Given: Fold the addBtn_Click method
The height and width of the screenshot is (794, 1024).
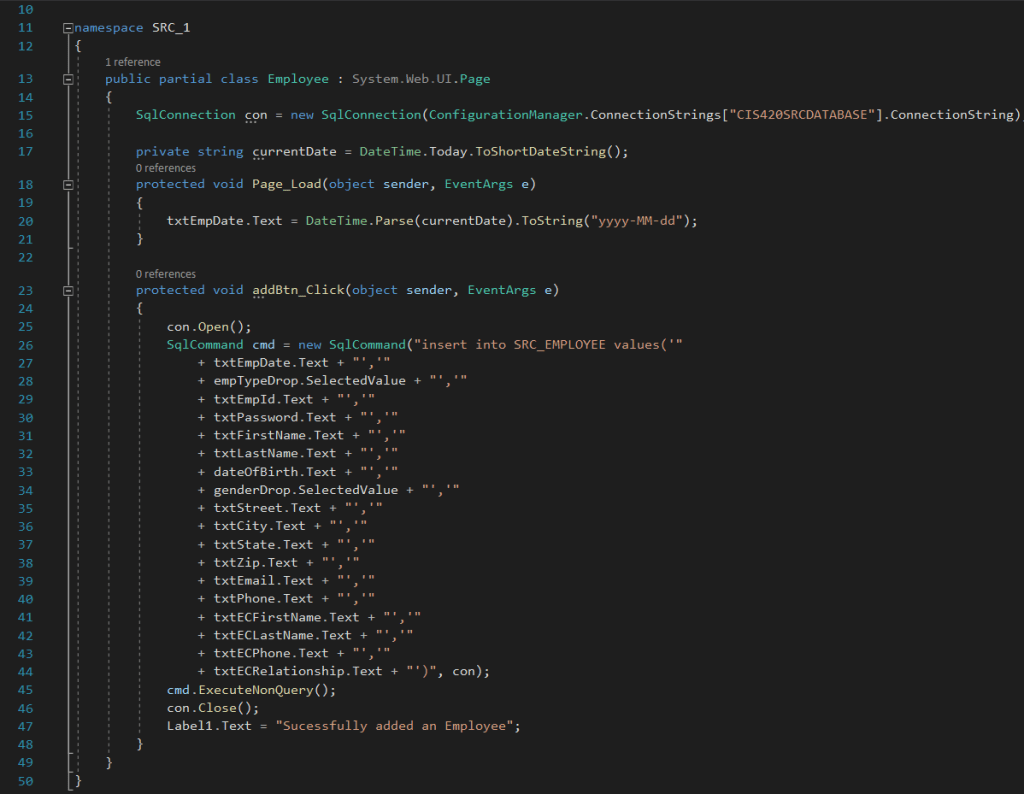Looking at the screenshot, I should tap(67, 291).
